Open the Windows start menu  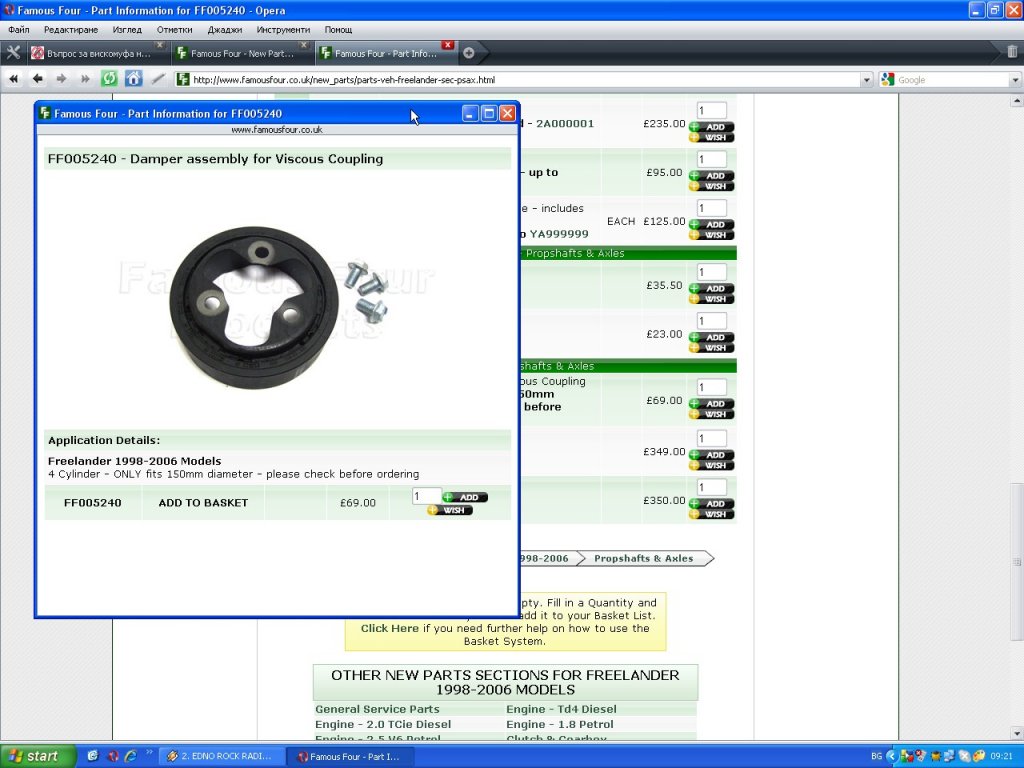click(38, 756)
